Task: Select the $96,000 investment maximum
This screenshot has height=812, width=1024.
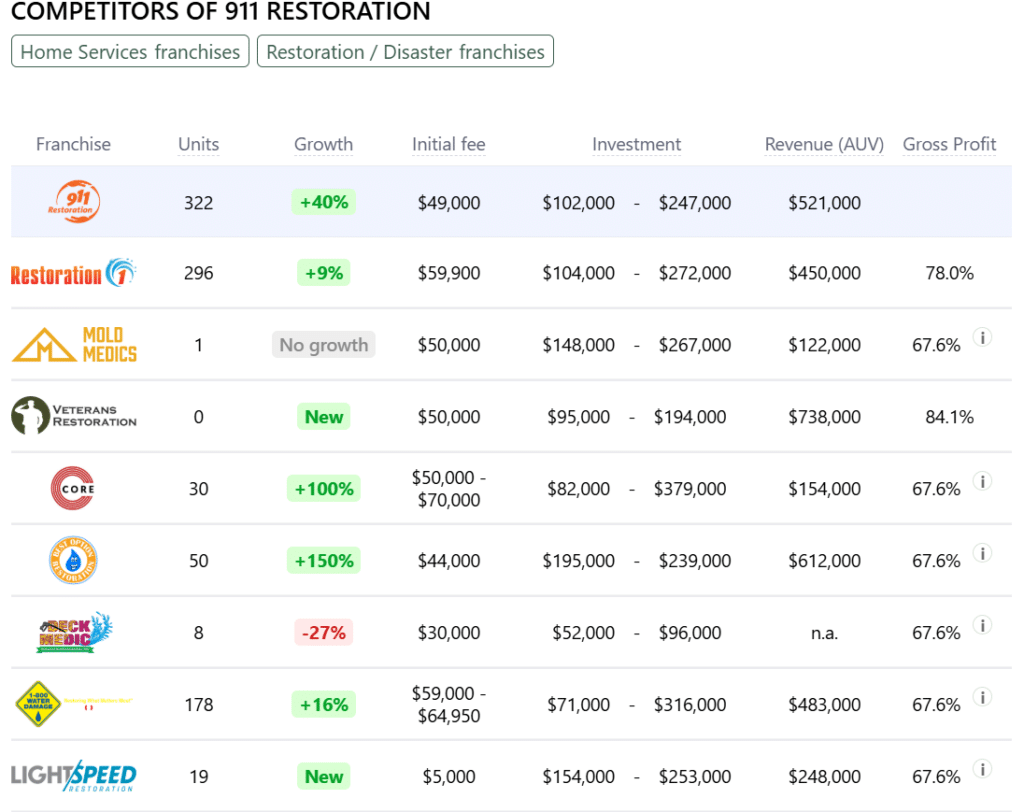Action: (x=690, y=632)
